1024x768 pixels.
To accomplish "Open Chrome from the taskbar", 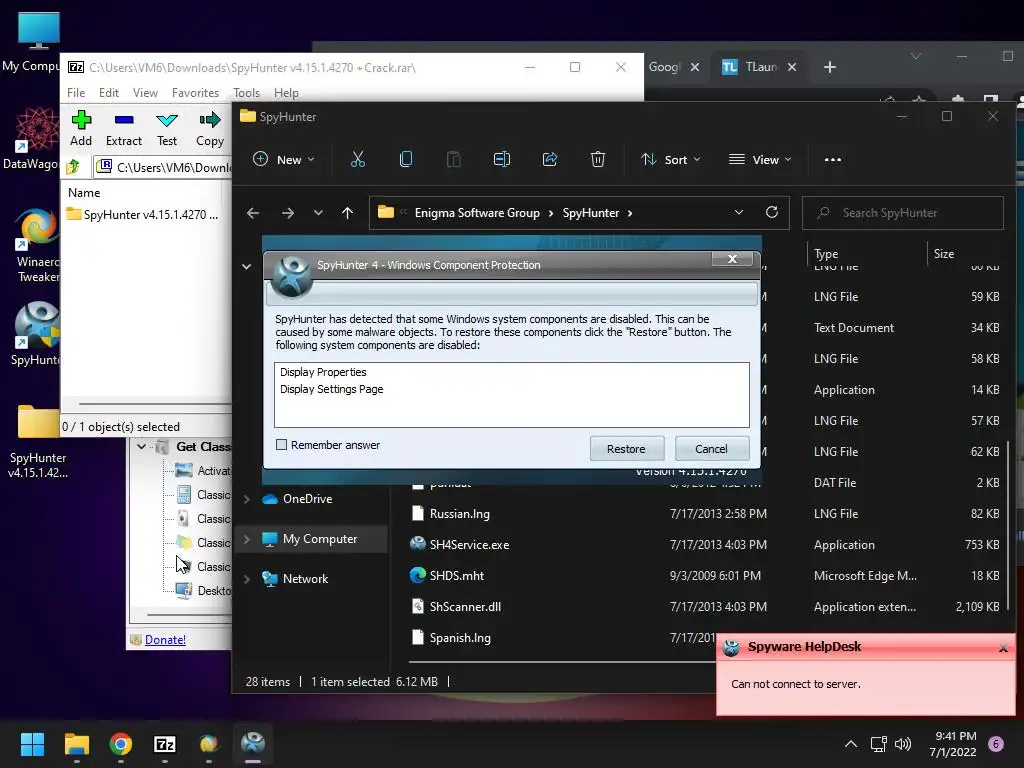I will (121, 744).
